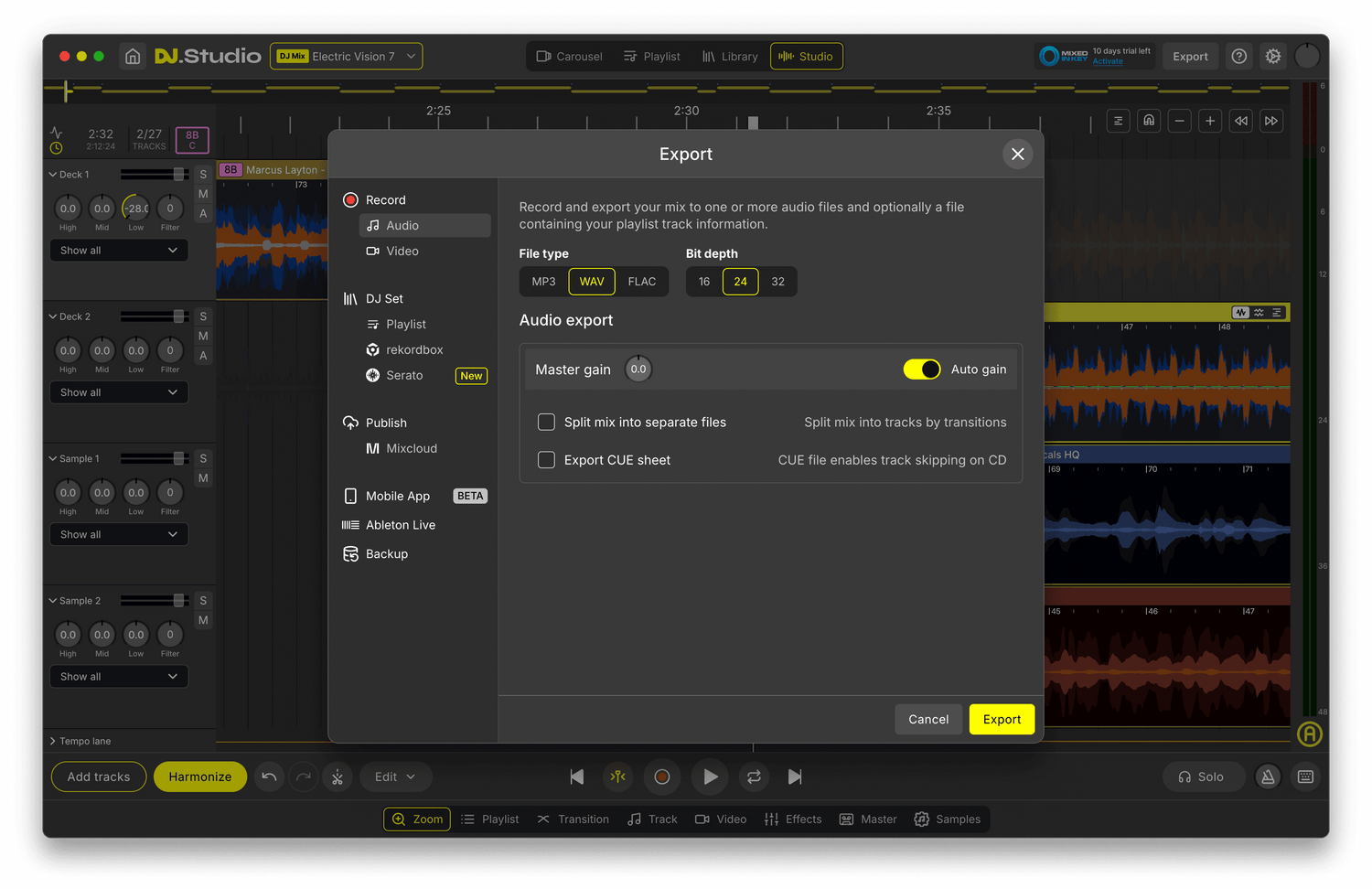Check the Export CUE sheet option

[x=546, y=460]
